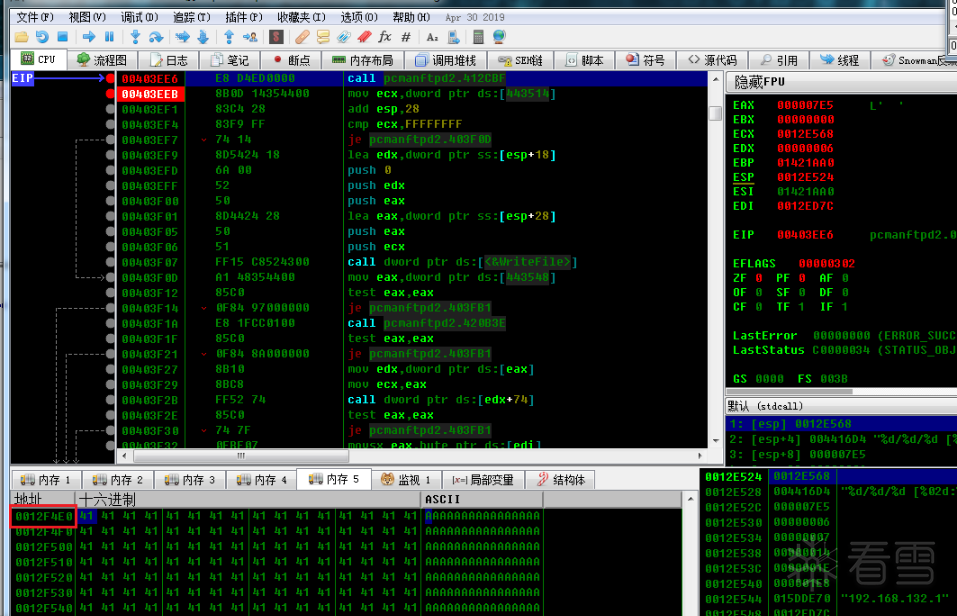Run to user code icon
The height and width of the screenshot is (616, 957).
250,37
